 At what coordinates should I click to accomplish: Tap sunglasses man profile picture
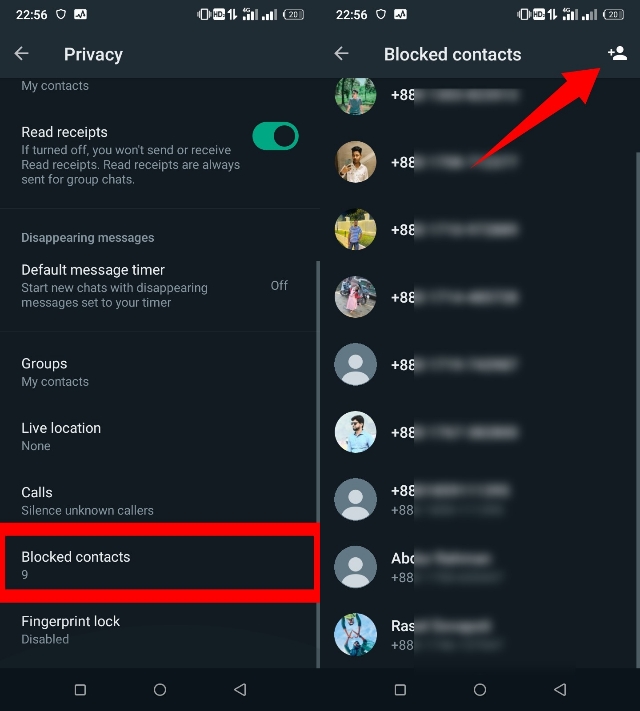click(355, 432)
